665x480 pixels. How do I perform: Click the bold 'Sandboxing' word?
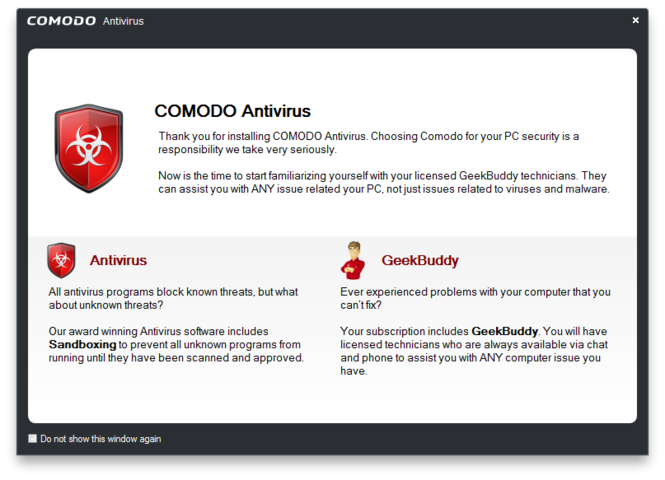tap(82, 344)
